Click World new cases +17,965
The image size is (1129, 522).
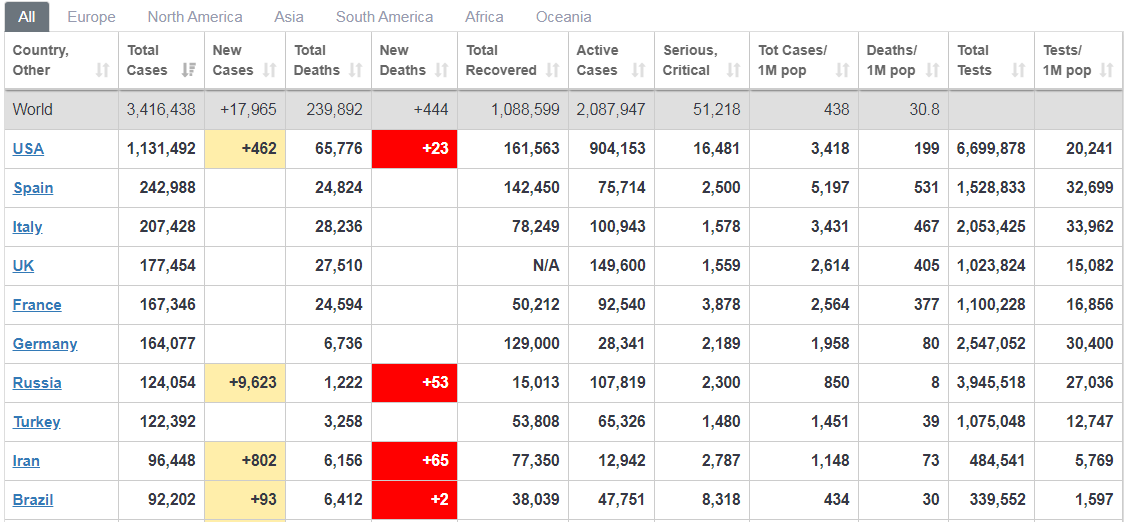pyautogui.click(x=248, y=110)
